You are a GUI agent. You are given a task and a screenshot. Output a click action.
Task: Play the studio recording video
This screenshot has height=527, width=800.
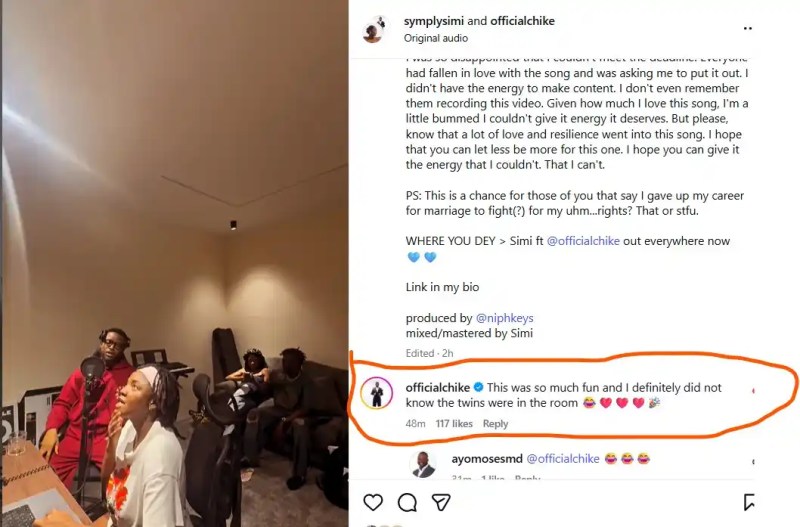[x=175, y=263]
